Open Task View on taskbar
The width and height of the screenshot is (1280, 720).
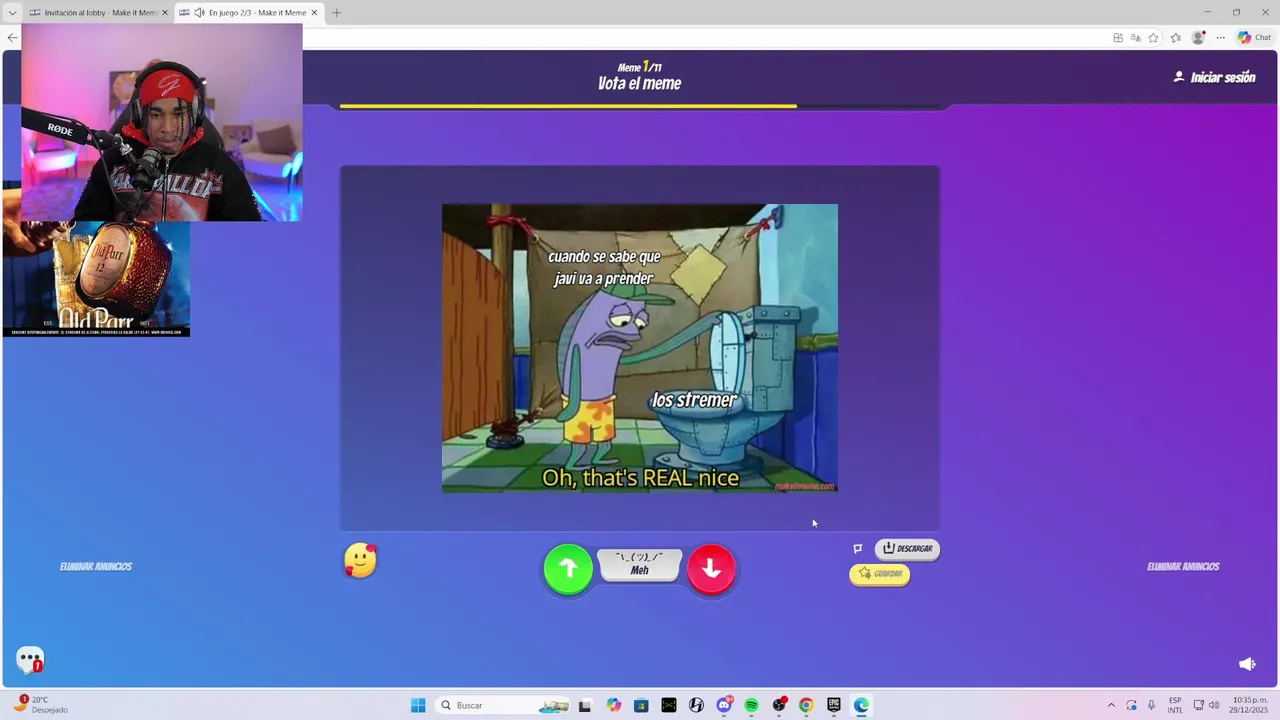(x=585, y=705)
